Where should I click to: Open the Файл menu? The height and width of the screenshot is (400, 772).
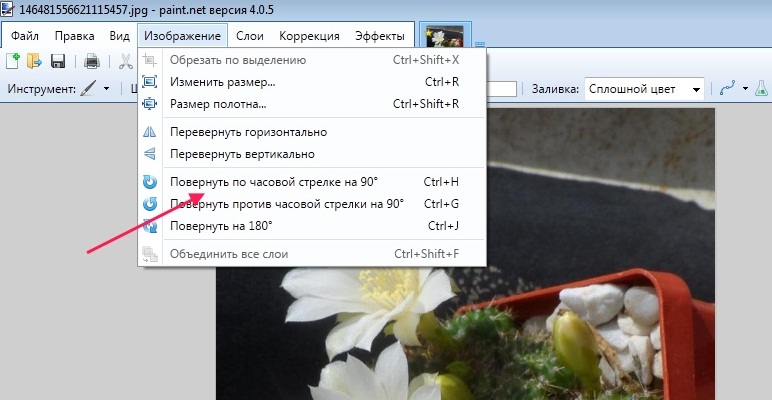[x=25, y=36]
